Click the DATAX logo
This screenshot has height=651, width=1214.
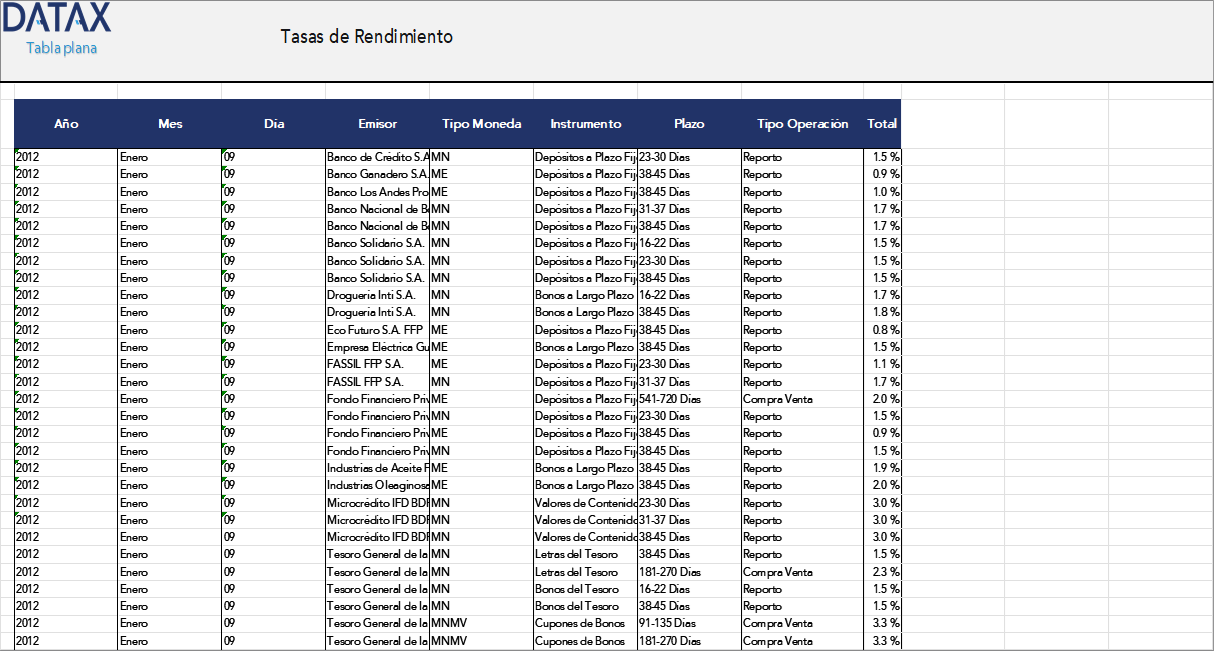click(x=55, y=18)
